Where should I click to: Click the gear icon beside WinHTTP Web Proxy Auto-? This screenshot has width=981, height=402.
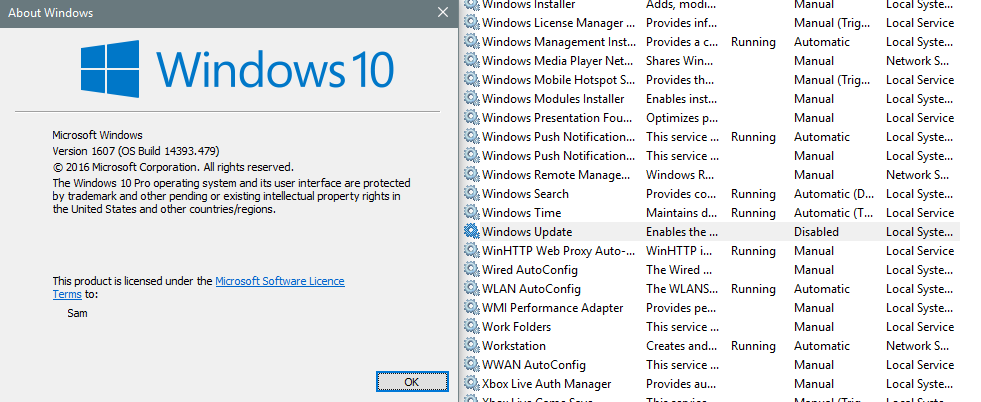pos(471,251)
